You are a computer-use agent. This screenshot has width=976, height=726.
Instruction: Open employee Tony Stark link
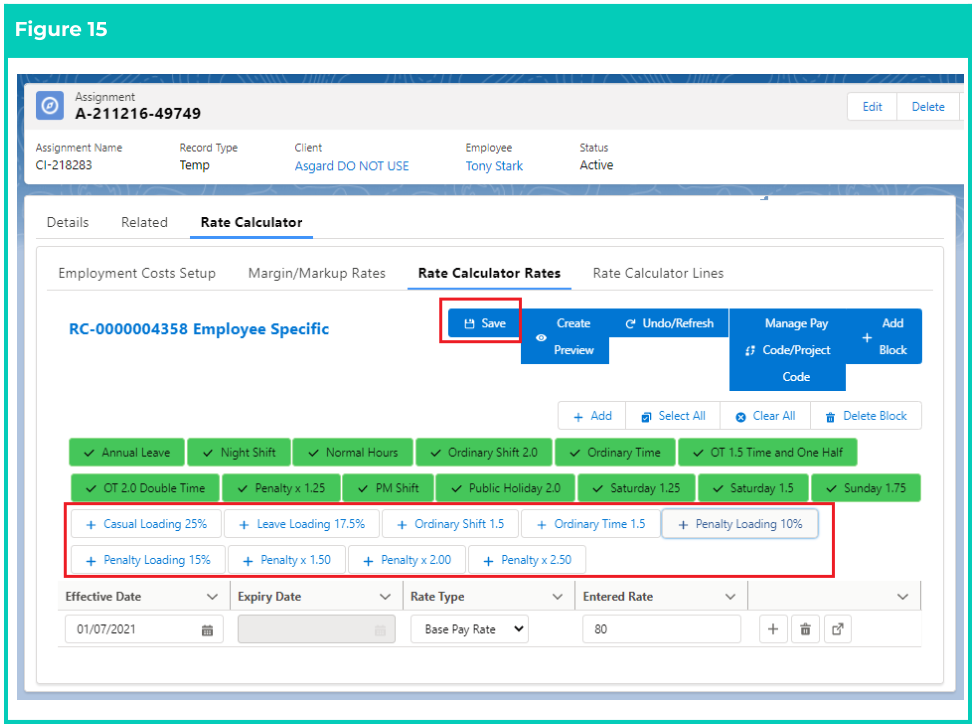[494, 166]
